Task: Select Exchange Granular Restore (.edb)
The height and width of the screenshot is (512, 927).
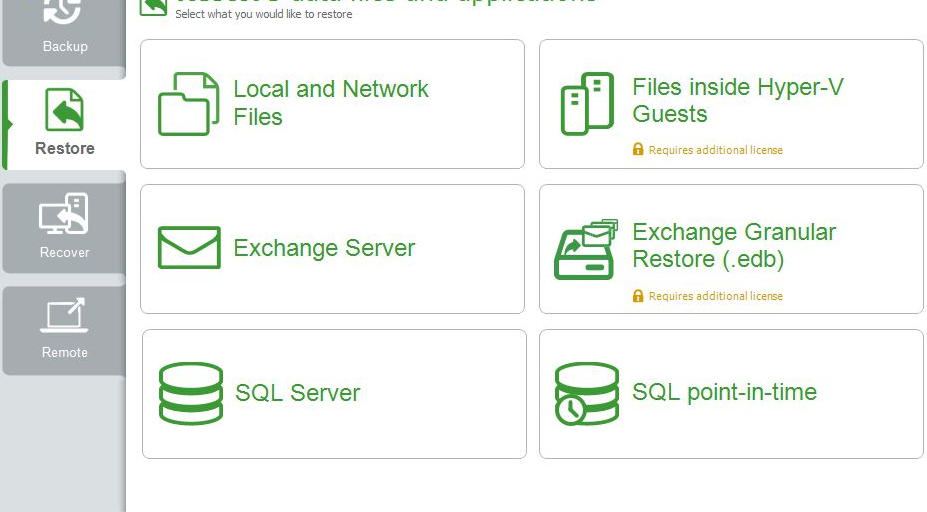Action: (x=731, y=249)
